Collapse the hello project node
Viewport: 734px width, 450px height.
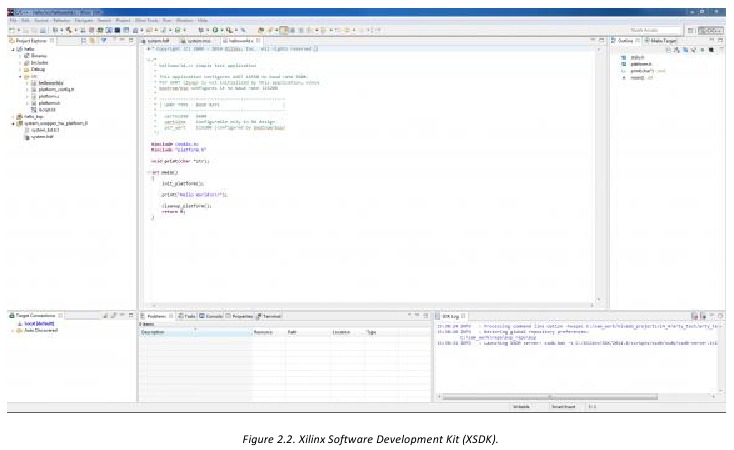[13, 49]
